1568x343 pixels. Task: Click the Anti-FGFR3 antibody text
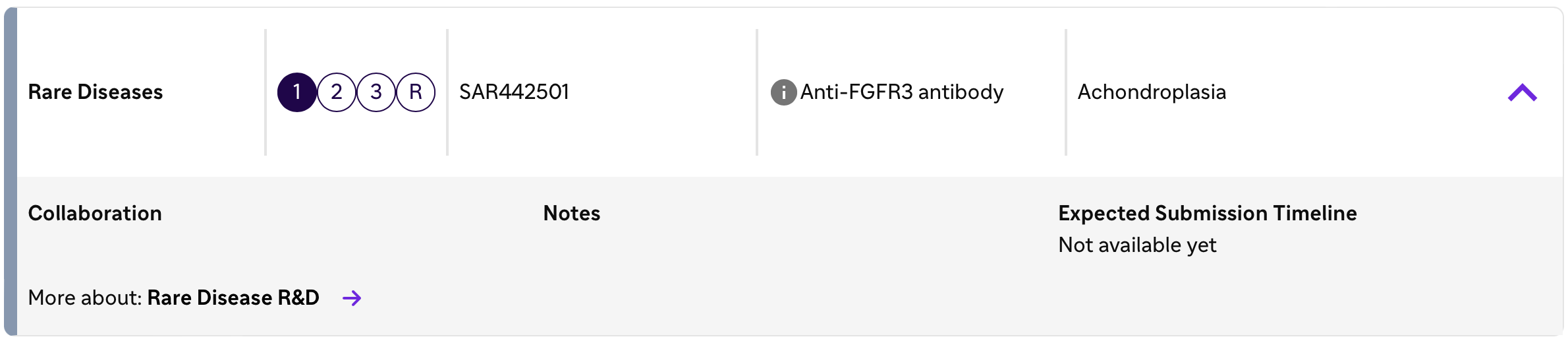coord(901,92)
